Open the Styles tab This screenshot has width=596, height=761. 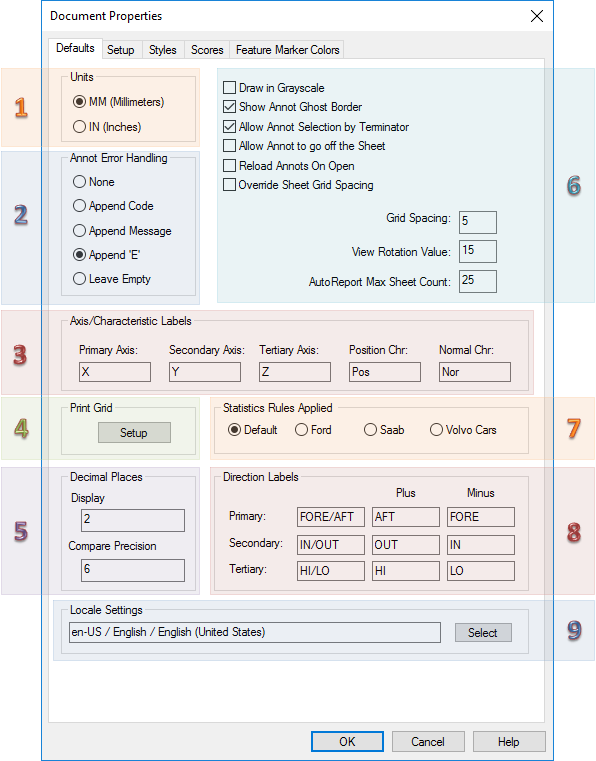pos(163,50)
